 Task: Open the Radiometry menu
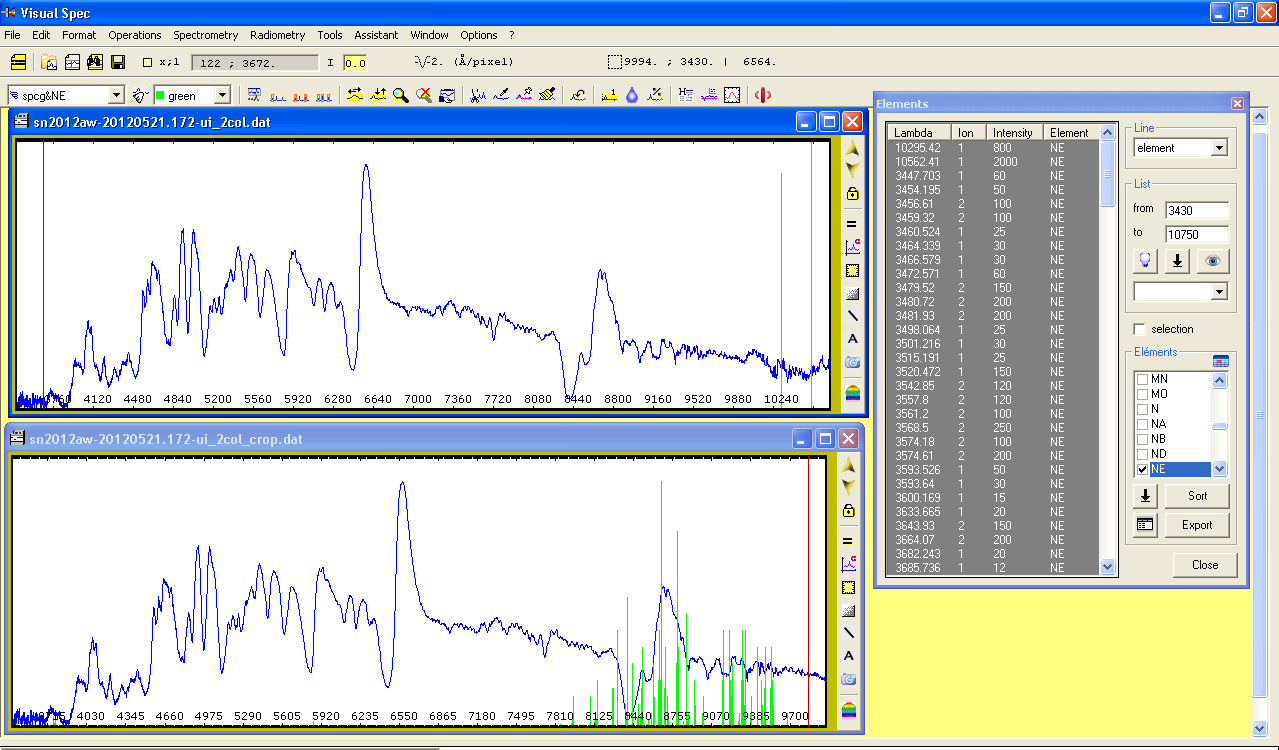[x=277, y=35]
